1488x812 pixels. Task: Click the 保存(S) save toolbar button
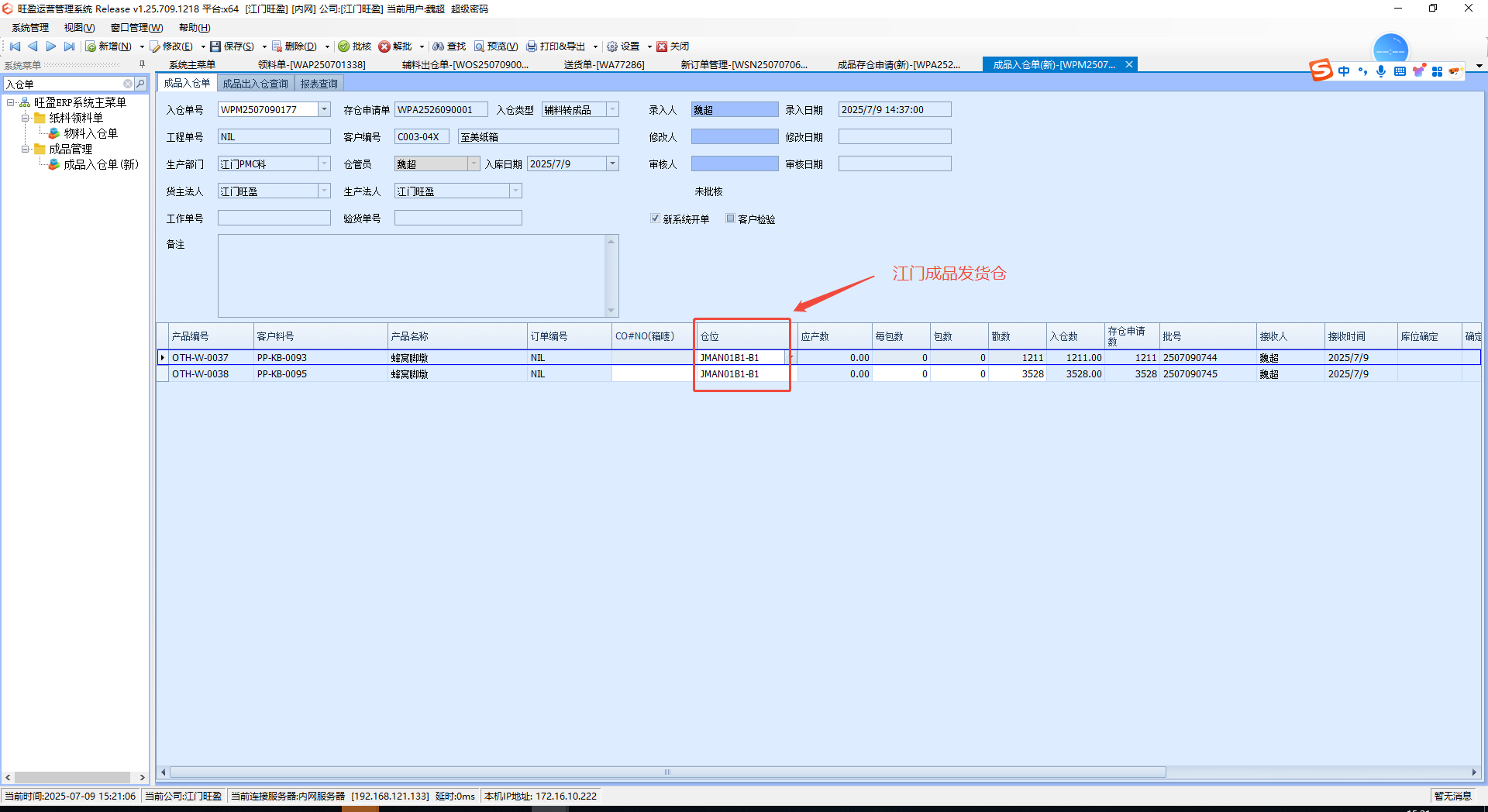coord(232,46)
